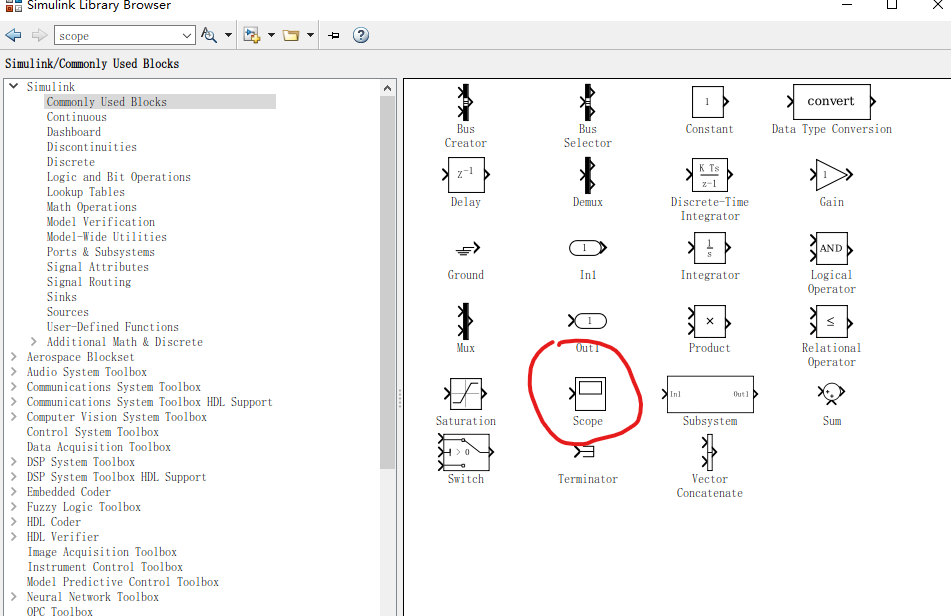
Task: Pick the Terminator block
Action: click(585, 451)
